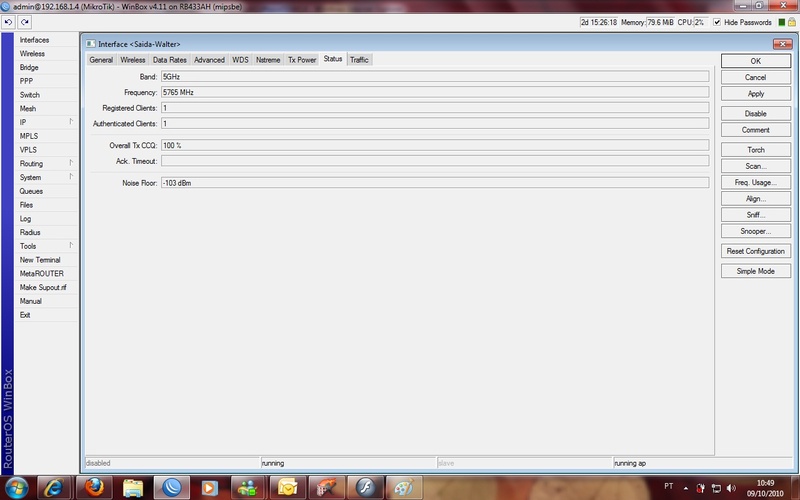Screen dimensions: 800x500
Task: Click the WinBox undo arrow icon
Action: 9,22
